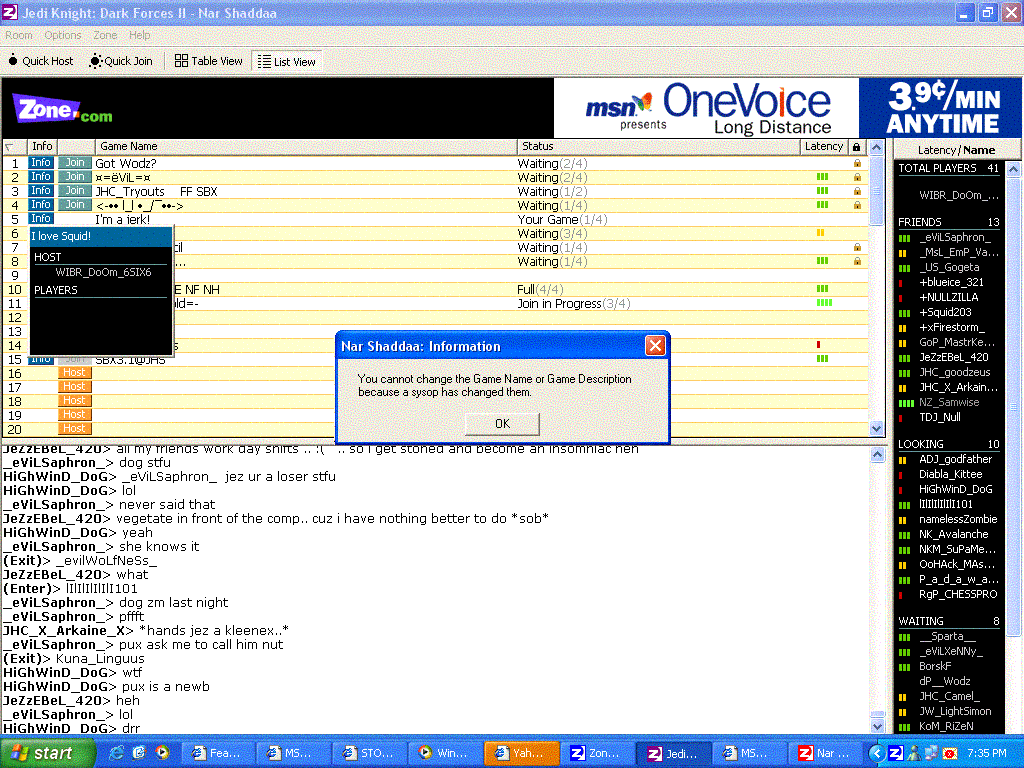Switch to the Jedi... taskbar window
Viewport: 1024px width, 768px height.
click(674, 753)
